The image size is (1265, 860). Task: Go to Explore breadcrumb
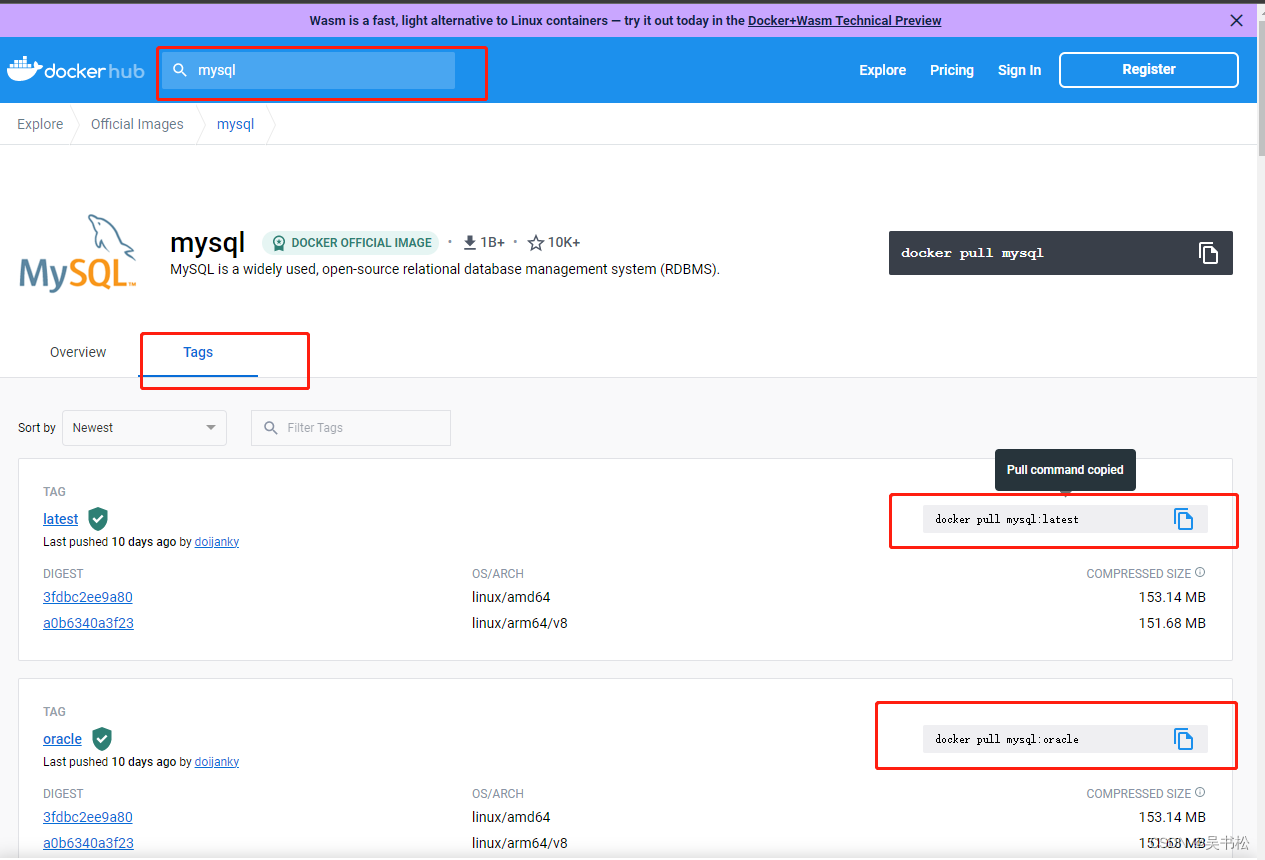coord(40,124)
